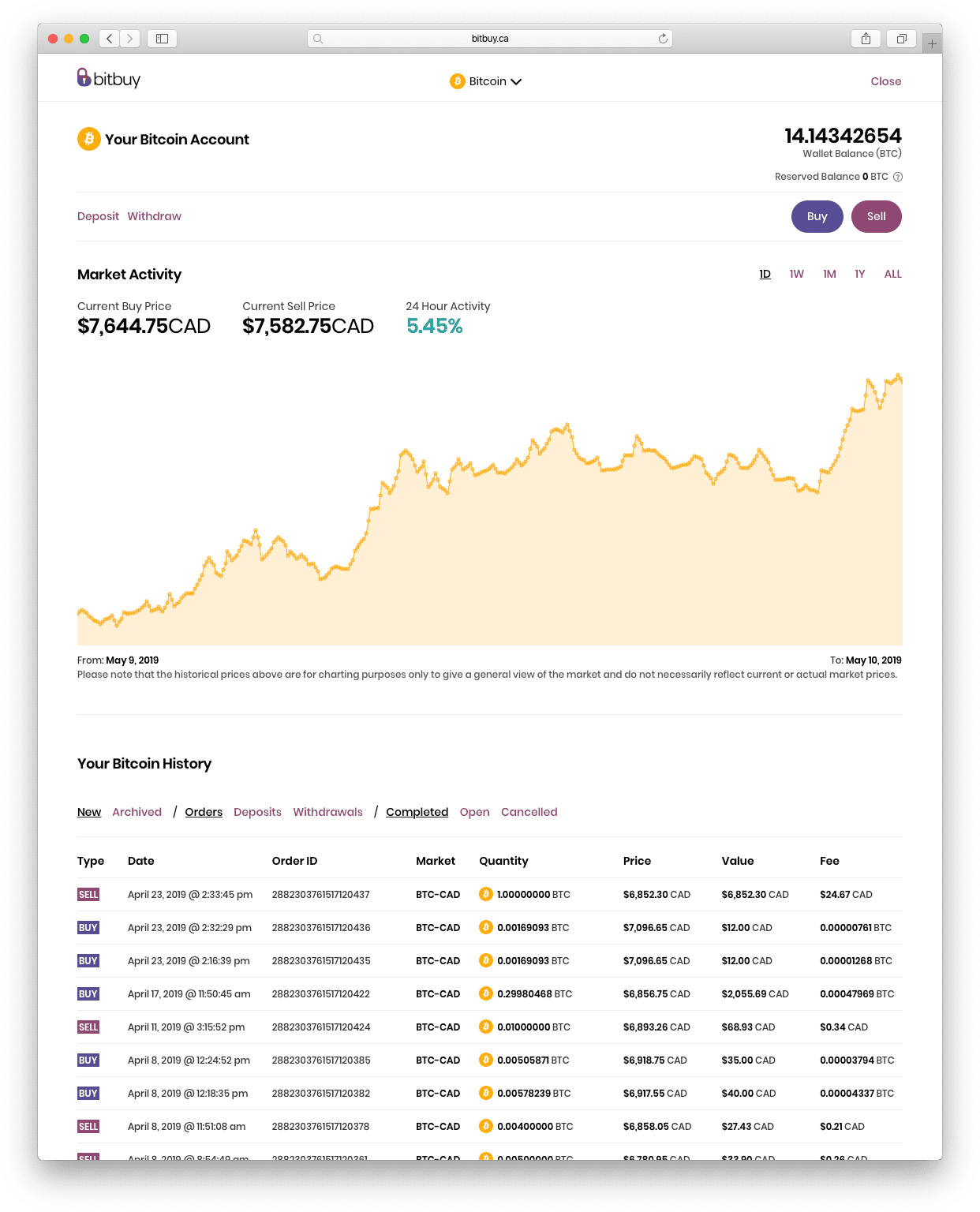Show the Orders history tab
The height and width of the screenshot is (1212, 980).
(204, 812)
